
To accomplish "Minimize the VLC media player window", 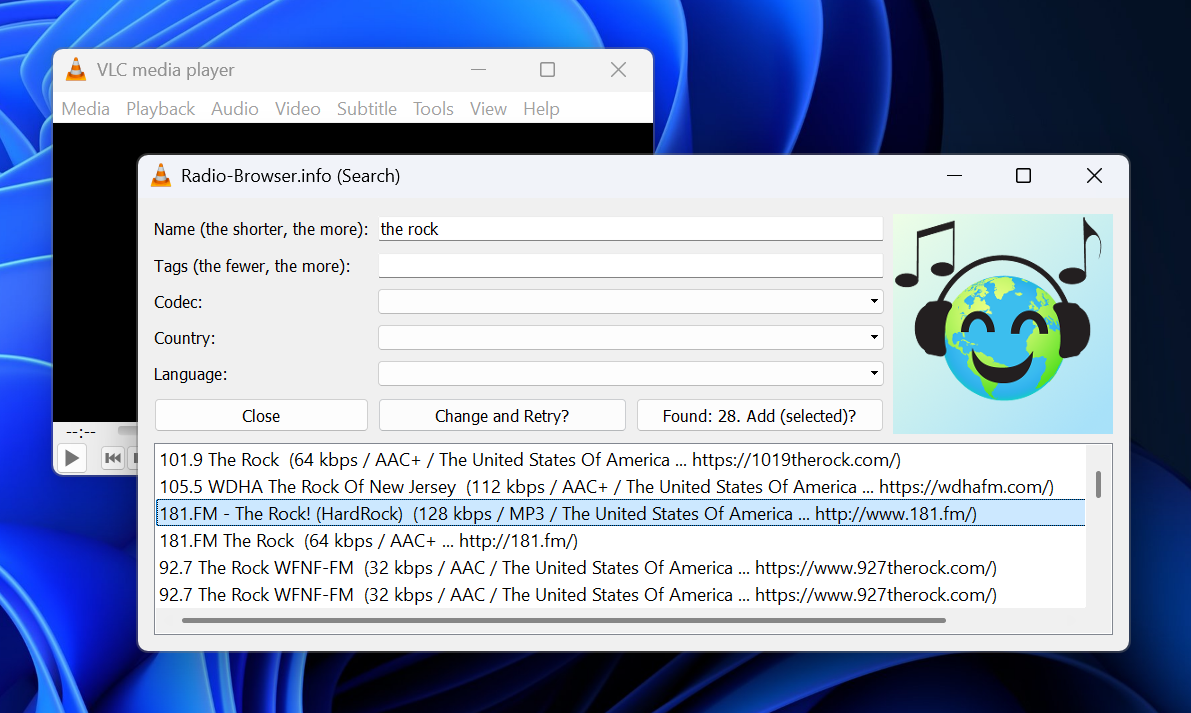I will pos(479,70).
